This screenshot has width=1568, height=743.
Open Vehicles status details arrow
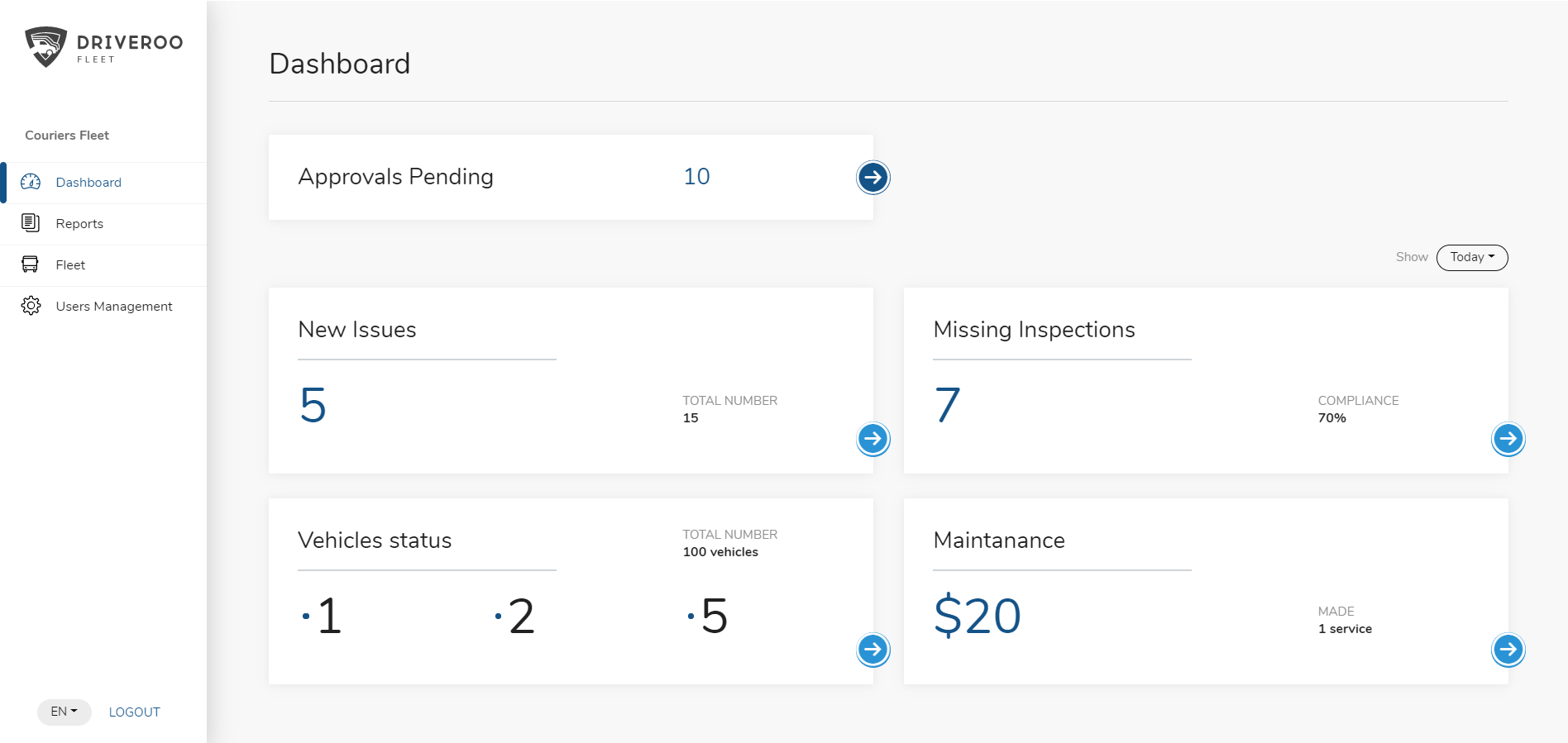(872, 650)
